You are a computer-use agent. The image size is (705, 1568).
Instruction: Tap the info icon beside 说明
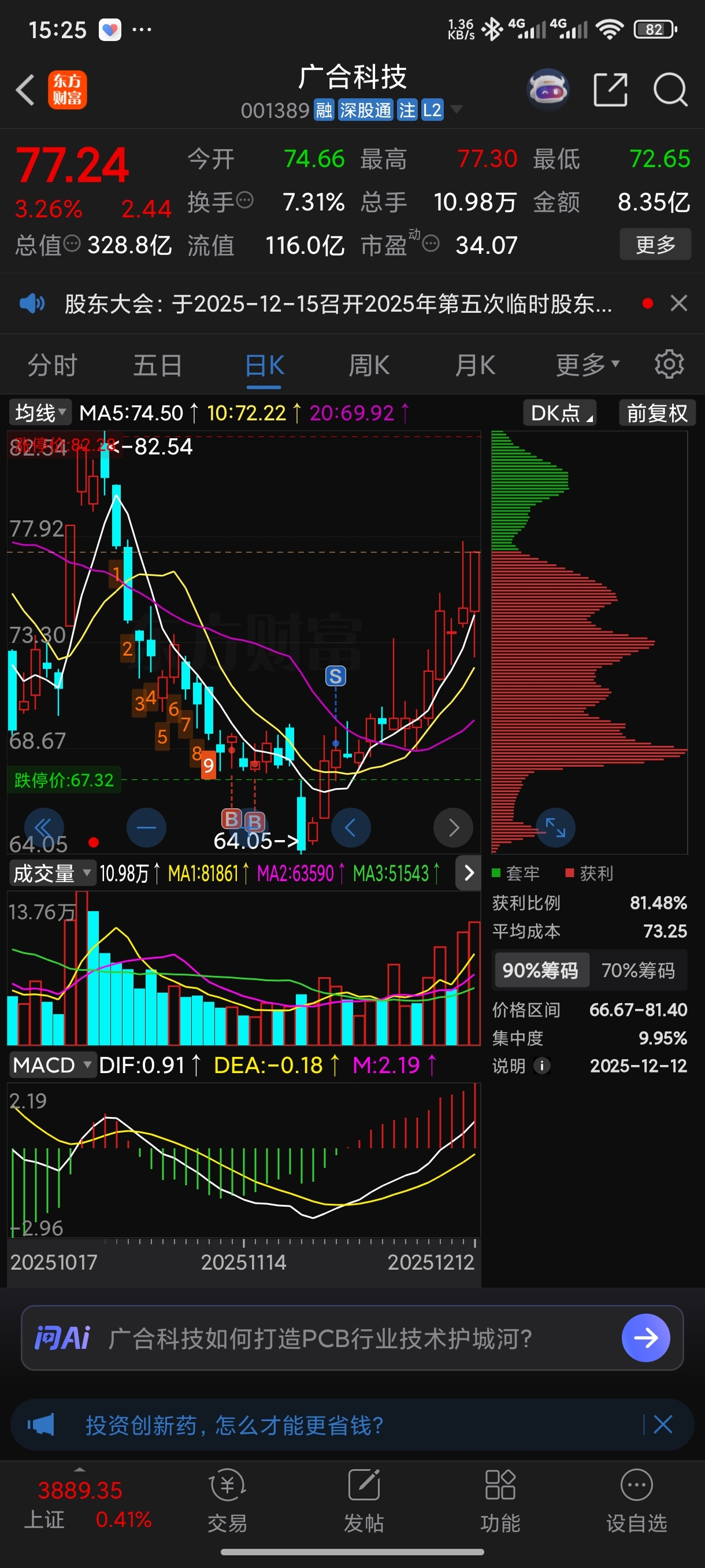(542, 1066)
